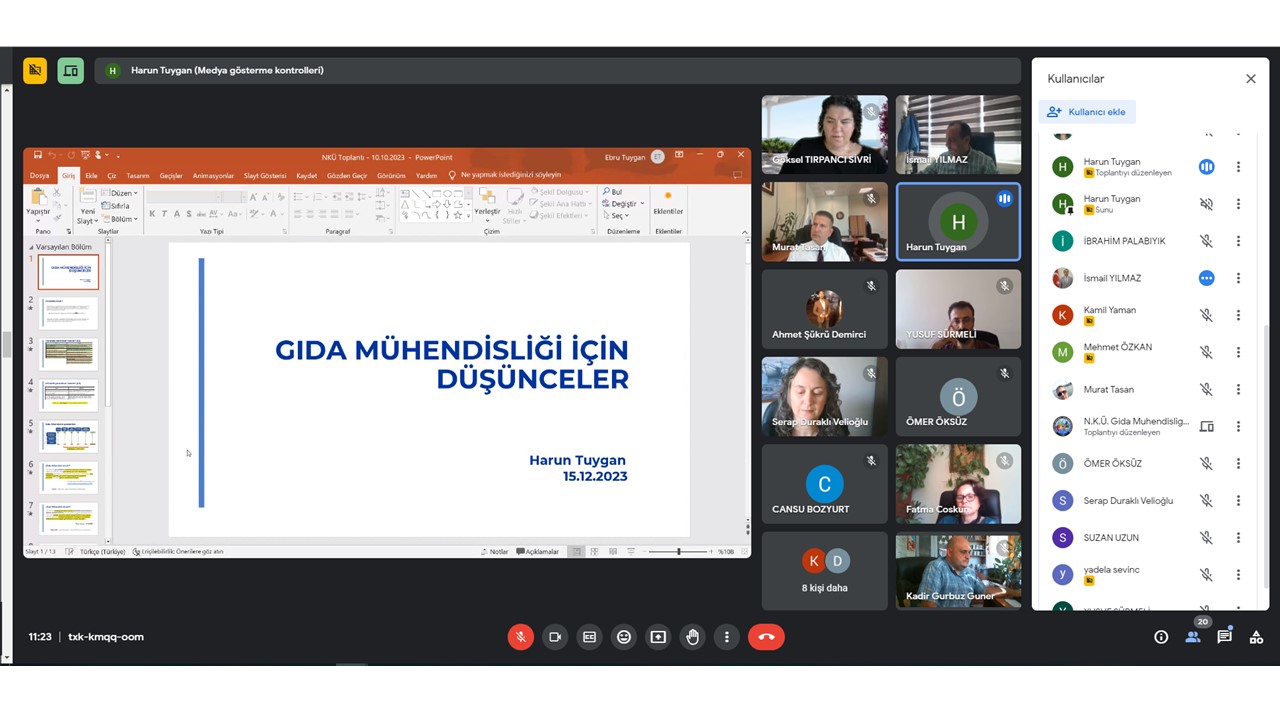The width and height of the screenshot is (1280, 720).
Task: Open the emoji reactions picker
Action: (624, 637)
